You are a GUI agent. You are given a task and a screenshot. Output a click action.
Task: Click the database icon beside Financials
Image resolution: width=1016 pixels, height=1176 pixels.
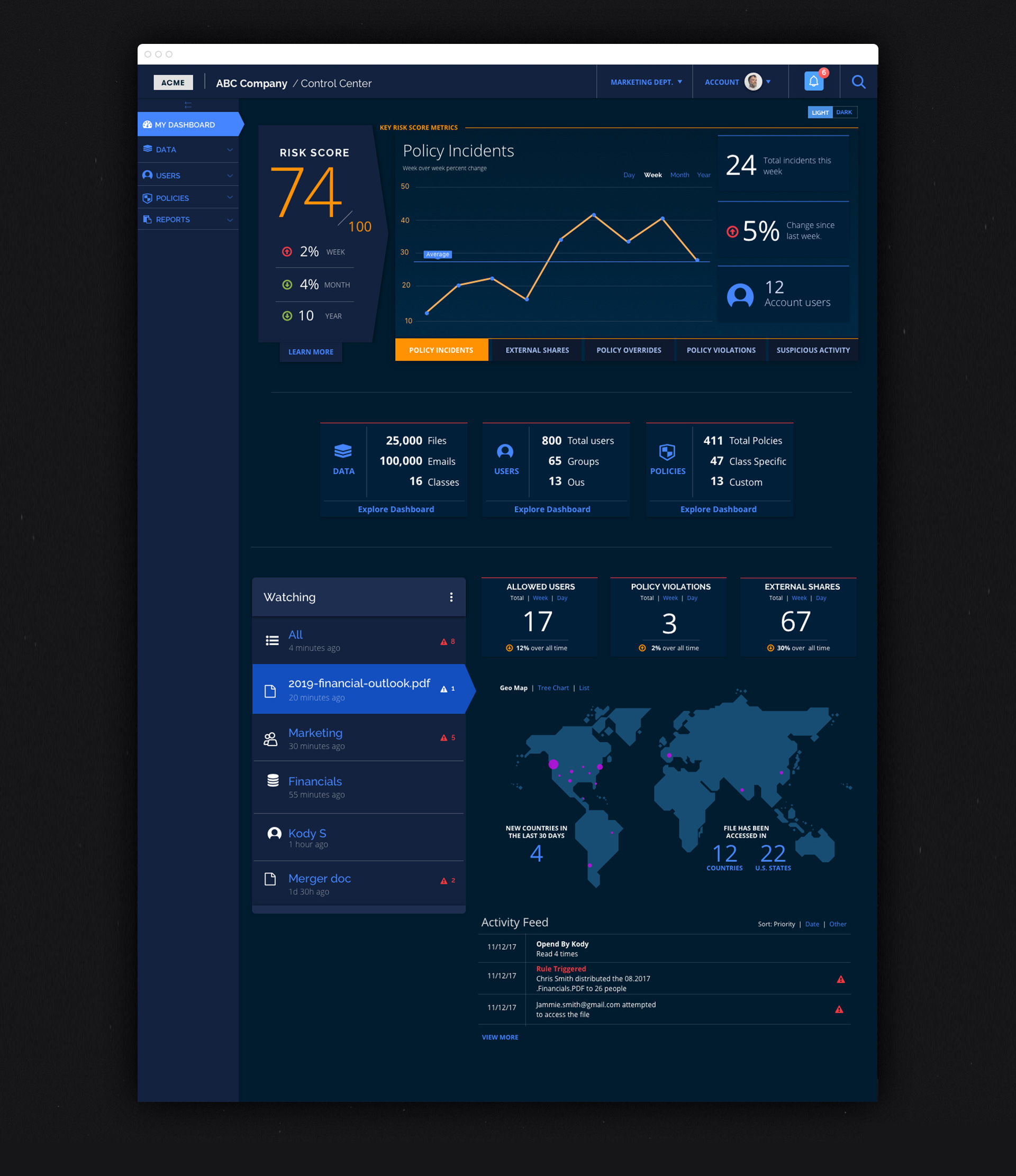[273, 780]
